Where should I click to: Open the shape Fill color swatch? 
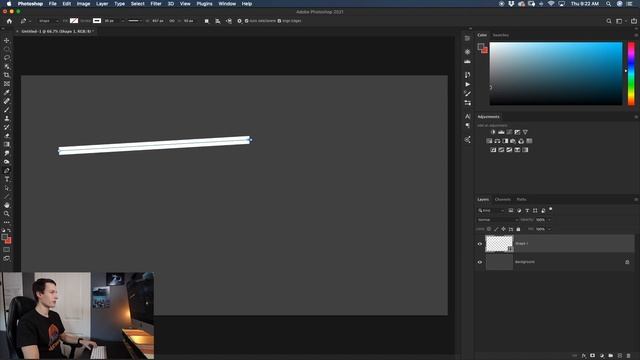point(74,21)
